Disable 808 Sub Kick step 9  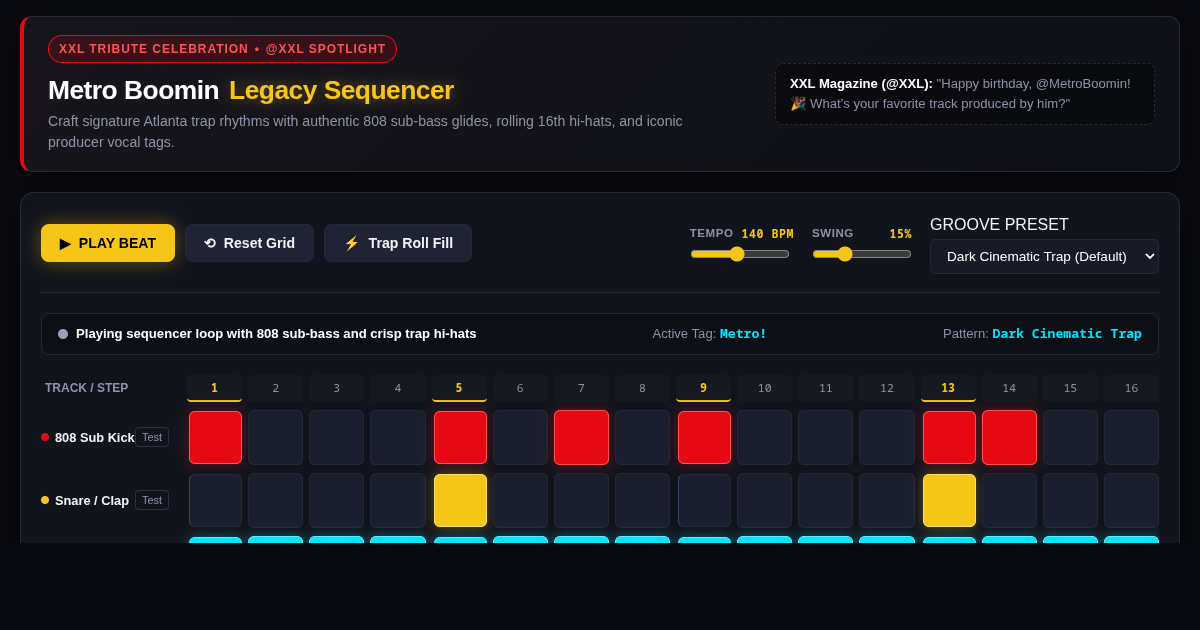coord(704,437)
